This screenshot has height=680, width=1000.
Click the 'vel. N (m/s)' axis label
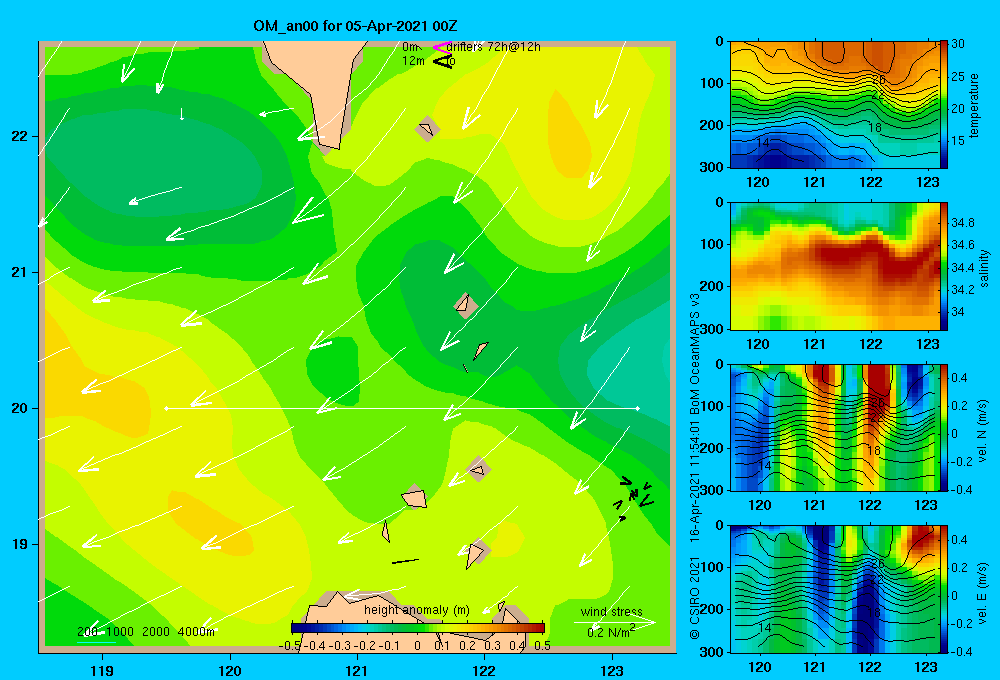(x=982, y=431)
